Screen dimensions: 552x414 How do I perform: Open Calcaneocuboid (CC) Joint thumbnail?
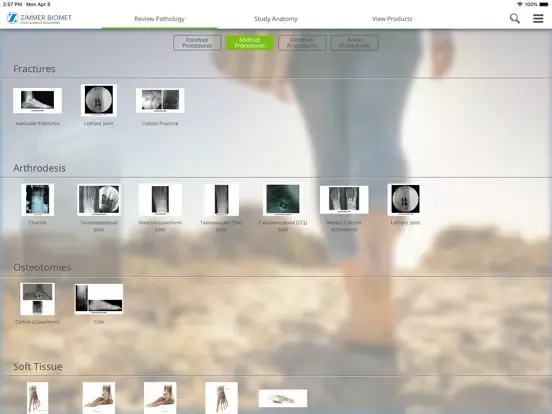[x=283, y=200]
